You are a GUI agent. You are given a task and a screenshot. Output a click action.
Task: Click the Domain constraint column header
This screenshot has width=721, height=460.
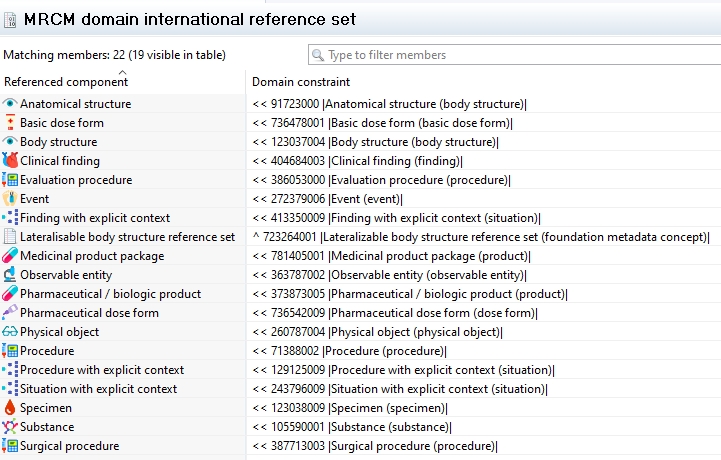300,81
